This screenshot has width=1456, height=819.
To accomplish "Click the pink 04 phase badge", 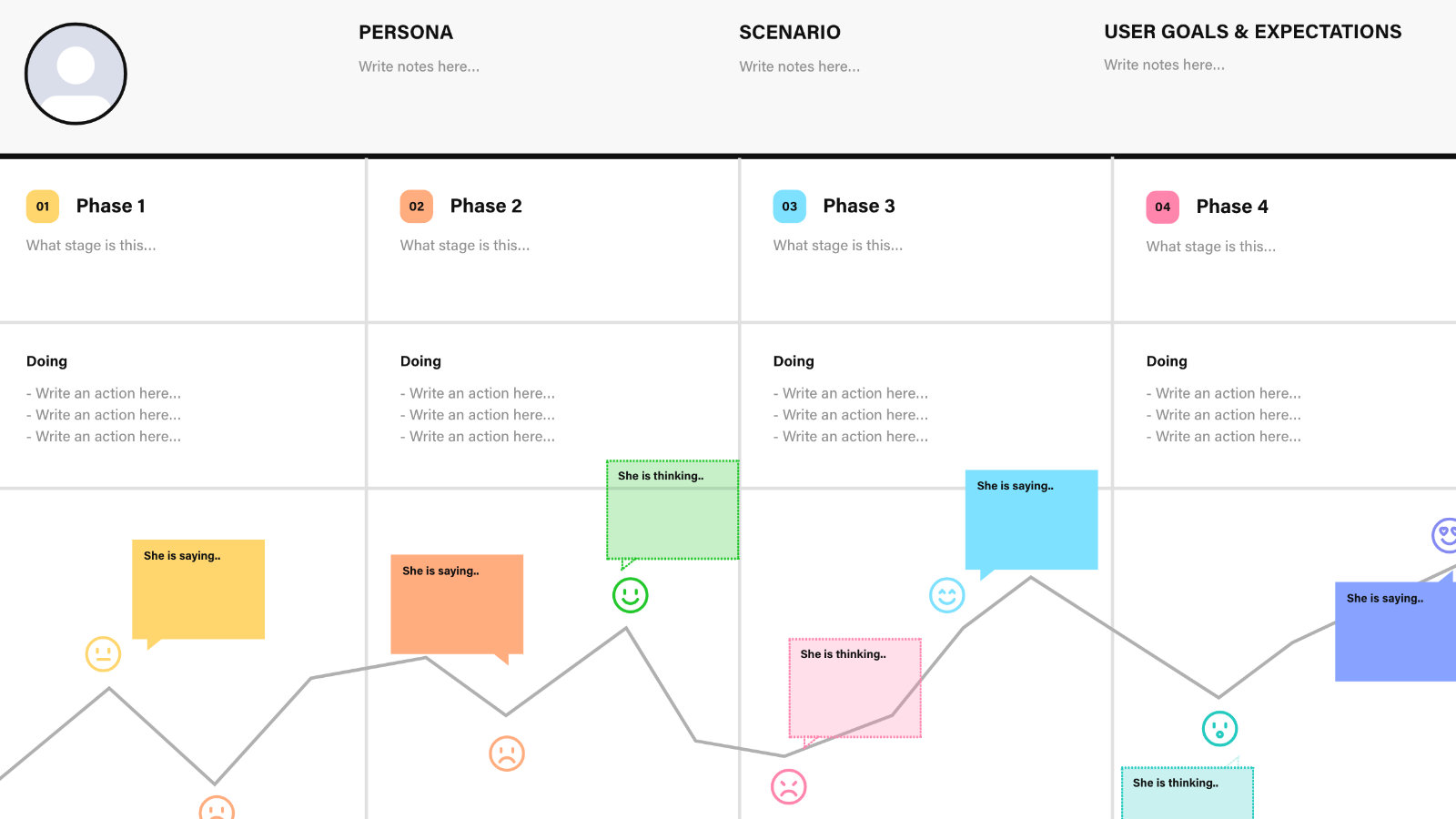I will [x=1163, y=207].
